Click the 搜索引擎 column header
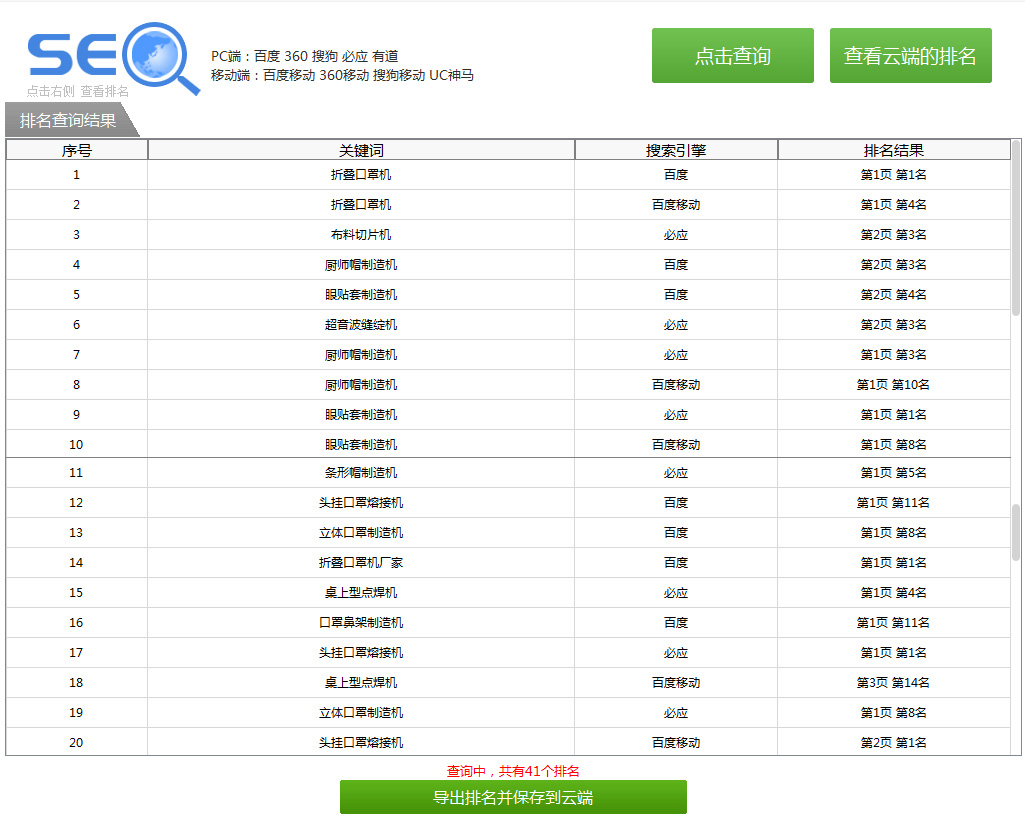The image size is (1025, 820). (676, 150)
